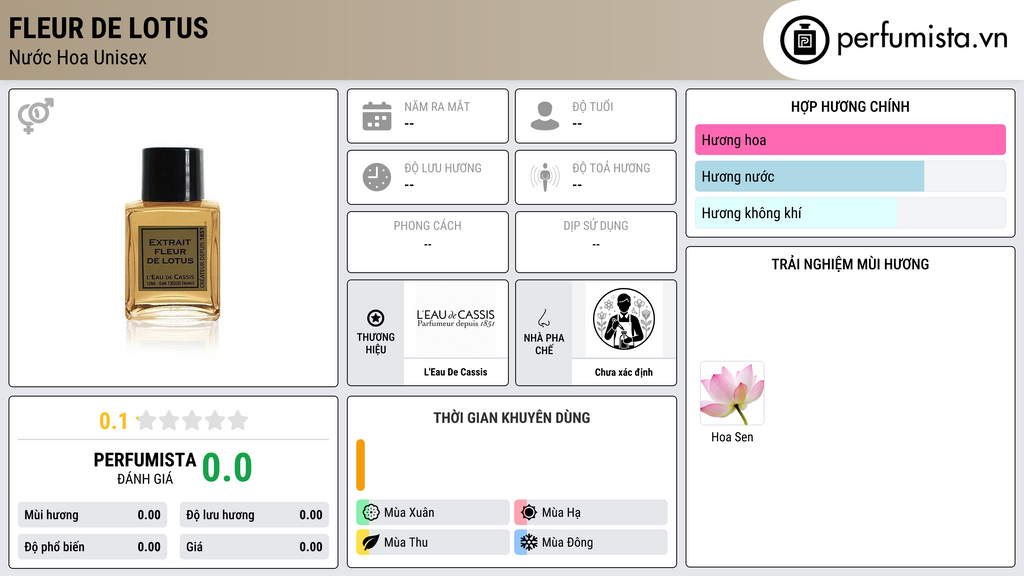Select the Mùa Hạ season label

[x=561, y=513]
